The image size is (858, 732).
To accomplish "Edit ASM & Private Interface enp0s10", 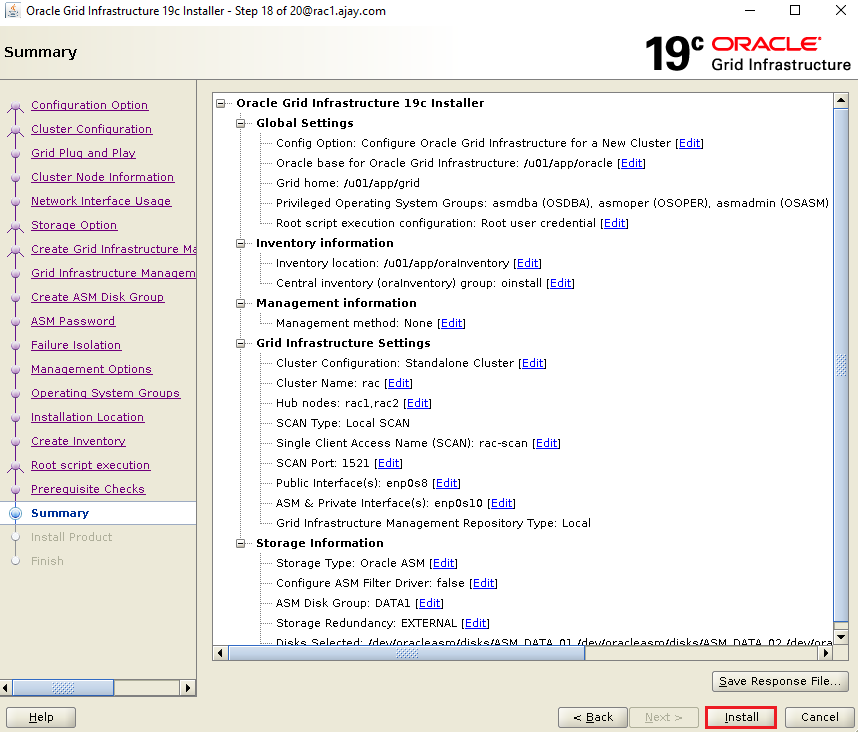I will (502, 503).
